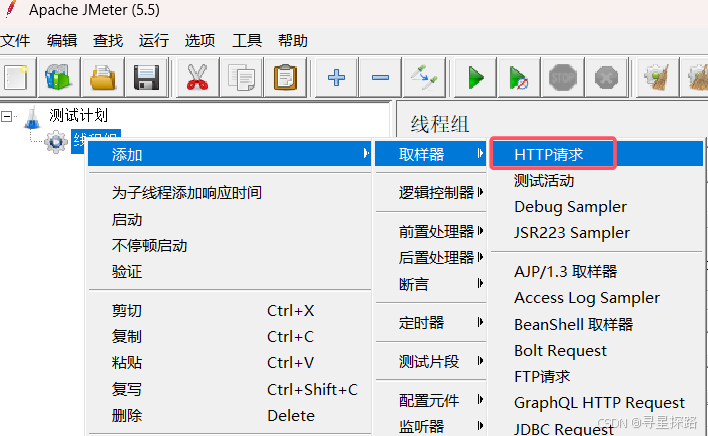The height and width of the screenshot is (436, 708).
Task: Choose 启动 in context menu
Action: point(229,220)
